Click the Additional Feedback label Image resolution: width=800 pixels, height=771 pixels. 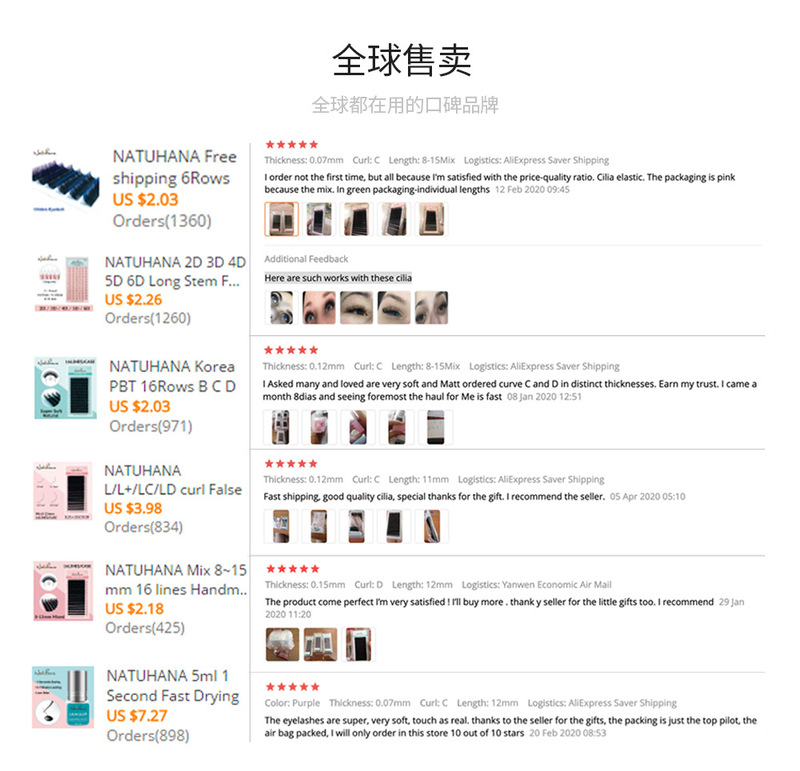[306, 259]
